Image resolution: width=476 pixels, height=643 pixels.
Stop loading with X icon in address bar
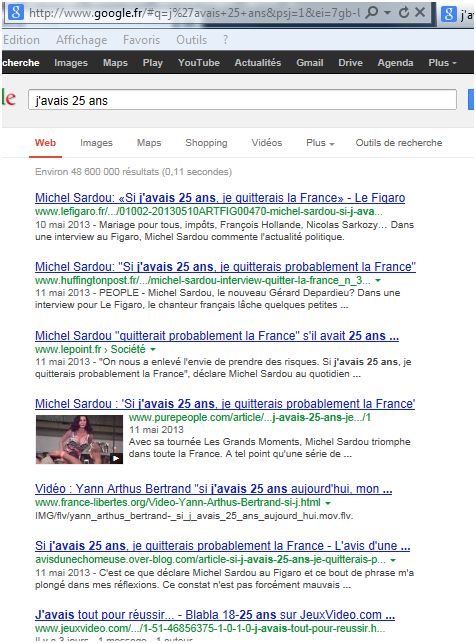pyautogui.click(x=420, y=12)
